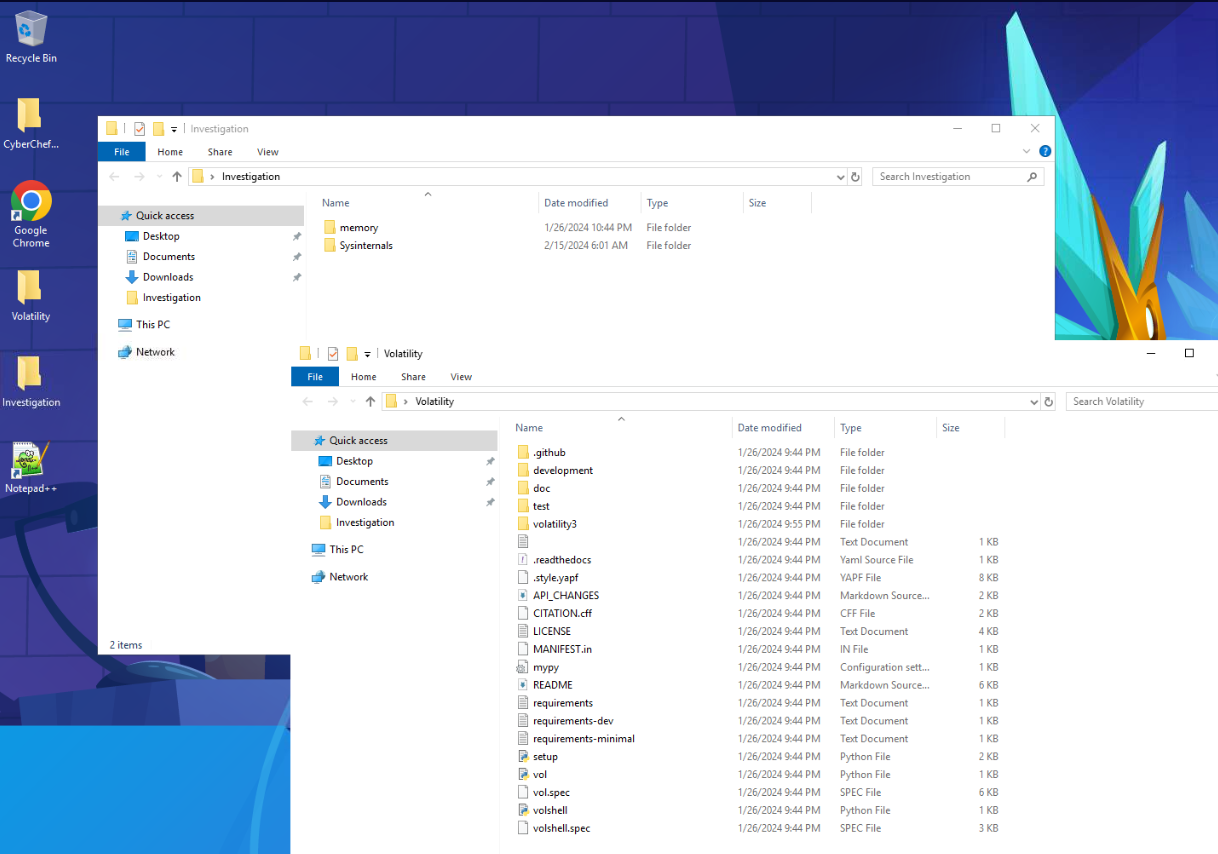
Task: Open the File menu in Volatility window
Action: point(315,377)
